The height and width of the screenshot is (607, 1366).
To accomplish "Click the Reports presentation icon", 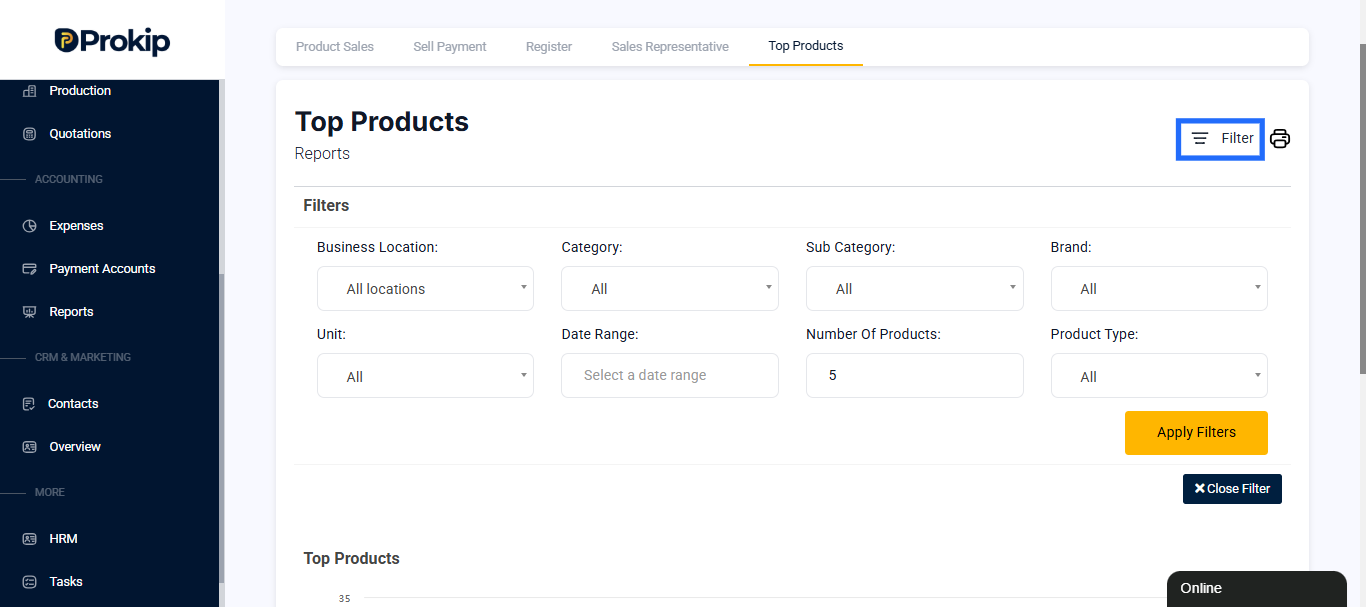I will pos(29,312).
